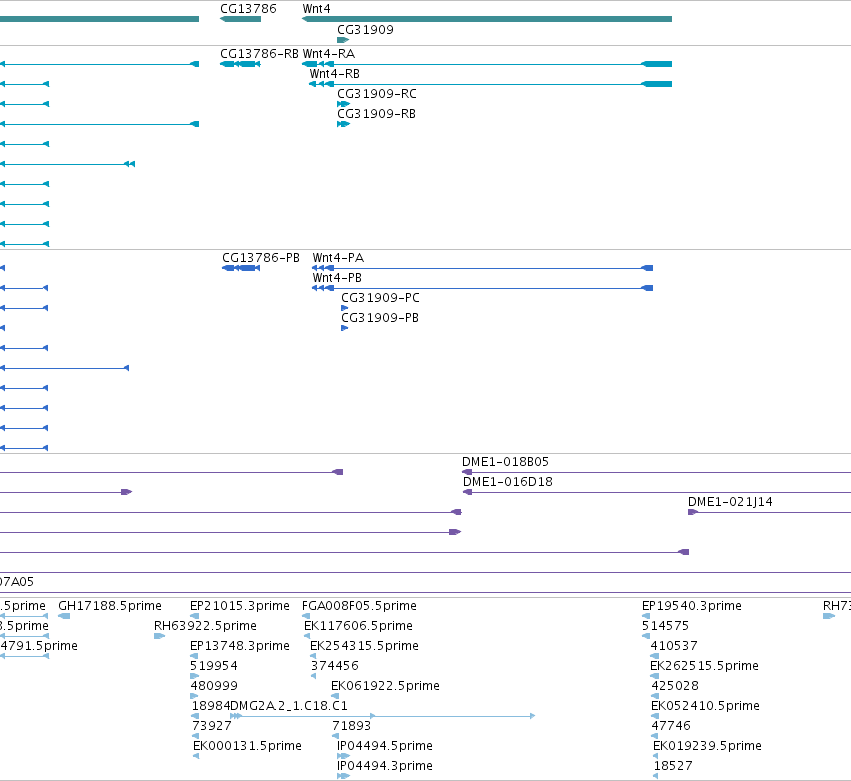Click the CG31909-RC transcript label
The height and width of the screenshot is (781, 851).
(x=377, y=94)
